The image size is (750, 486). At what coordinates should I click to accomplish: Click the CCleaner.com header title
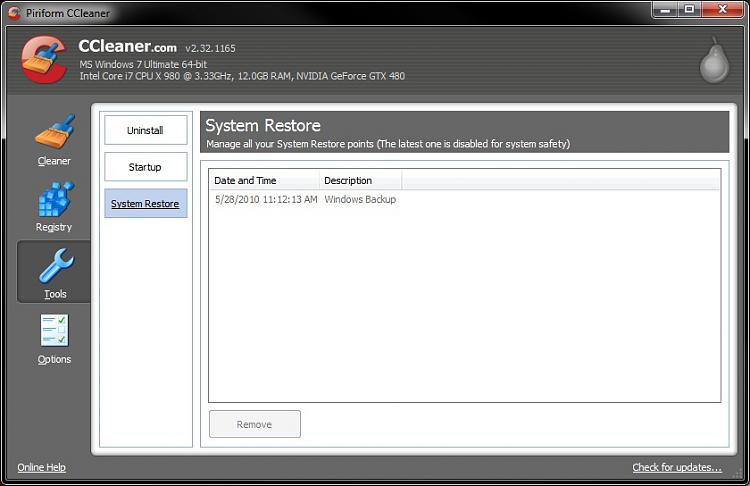pyautogui.click(x=127, y=46)
